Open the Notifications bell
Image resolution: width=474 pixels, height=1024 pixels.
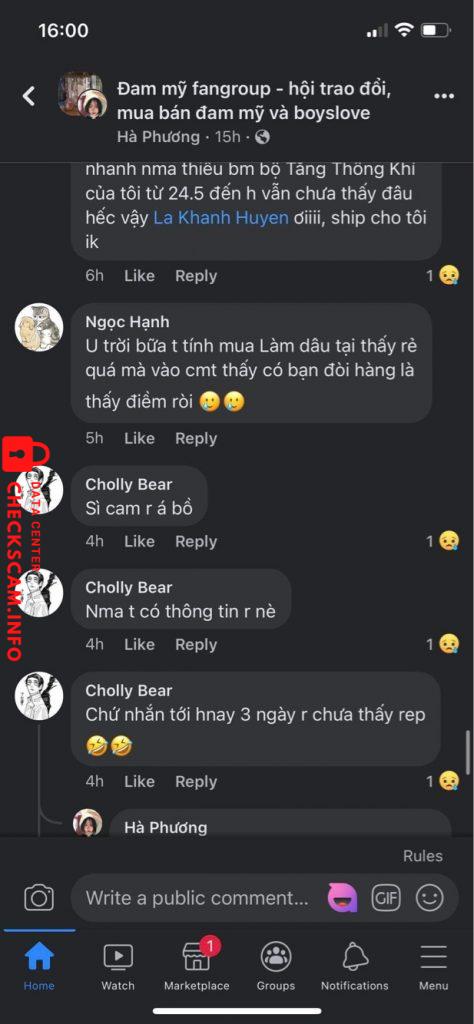(x=355, y=965)
